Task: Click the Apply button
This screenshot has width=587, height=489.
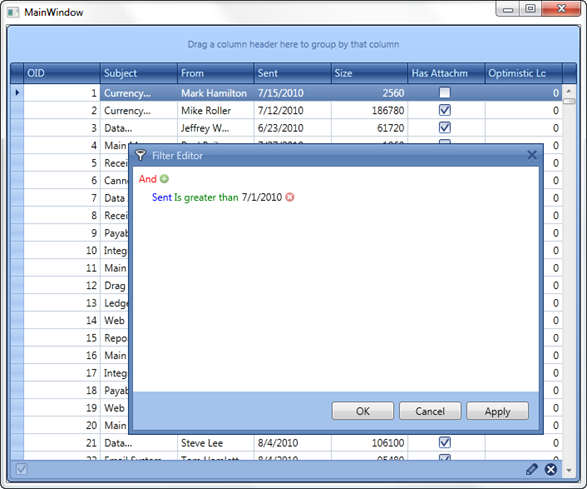Action: point(498,411)
